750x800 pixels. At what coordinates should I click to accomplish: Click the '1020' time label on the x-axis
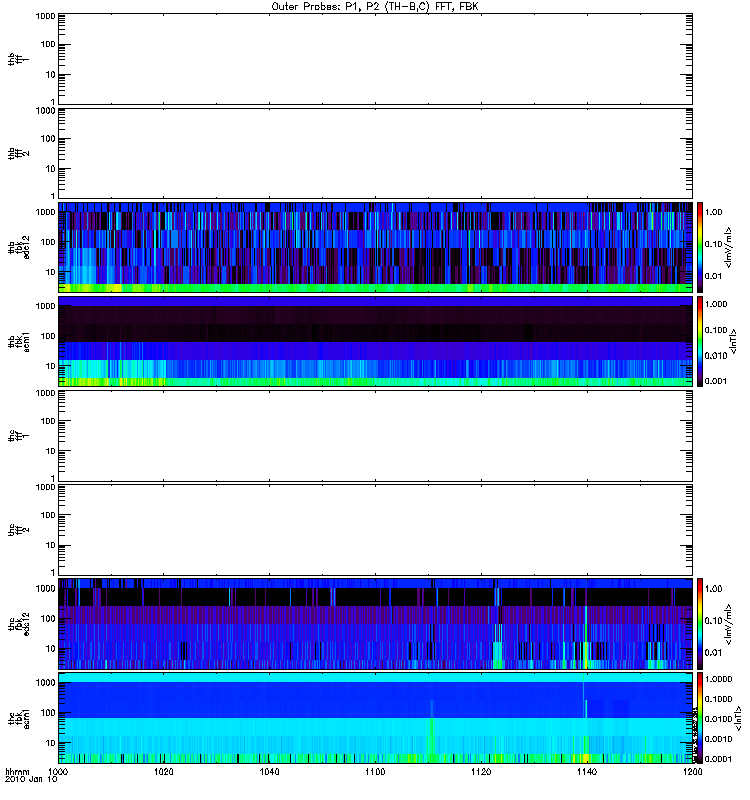(x=163, y=771)
